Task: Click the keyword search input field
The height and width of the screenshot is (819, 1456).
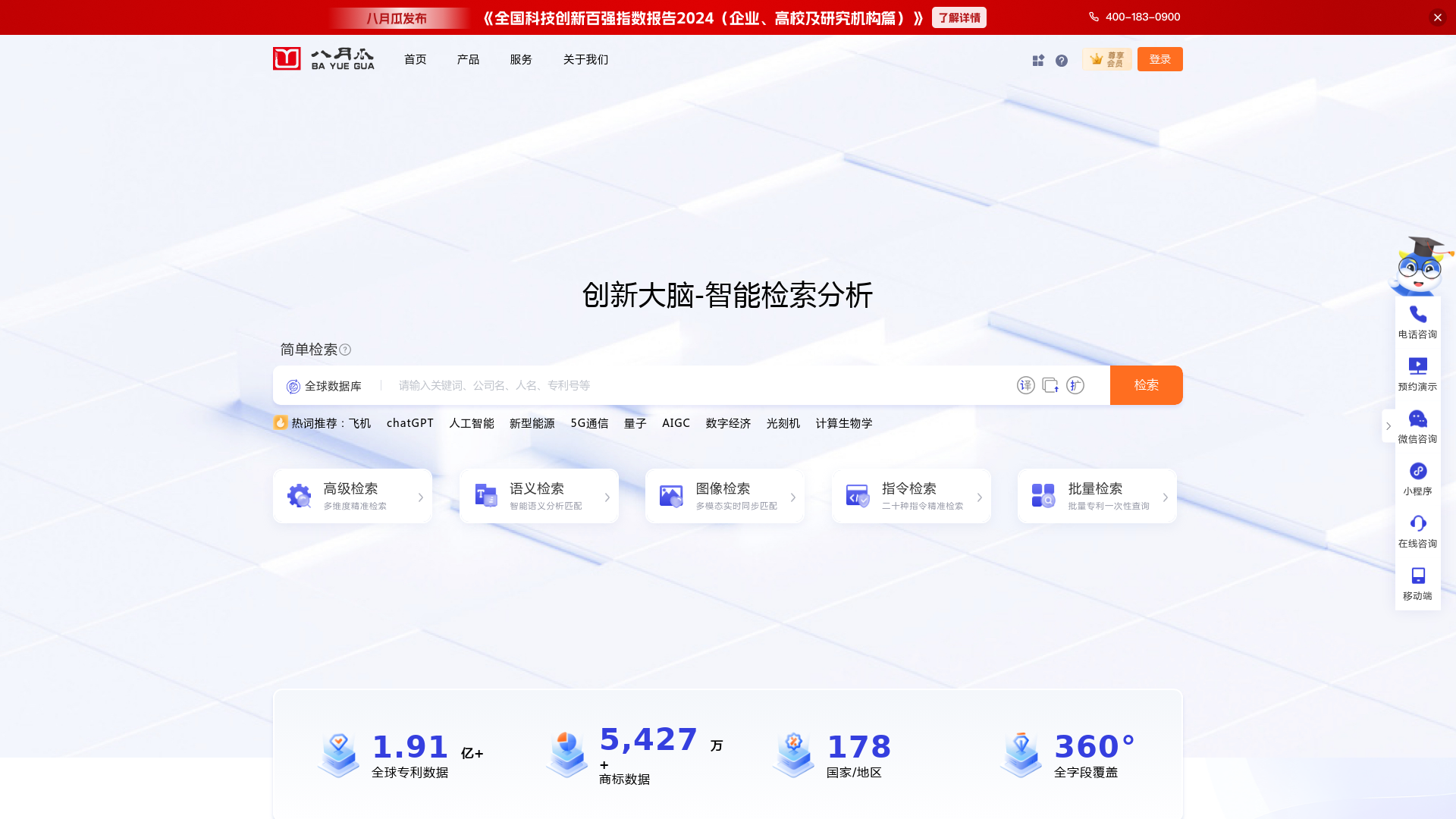Action: [698, 385]
